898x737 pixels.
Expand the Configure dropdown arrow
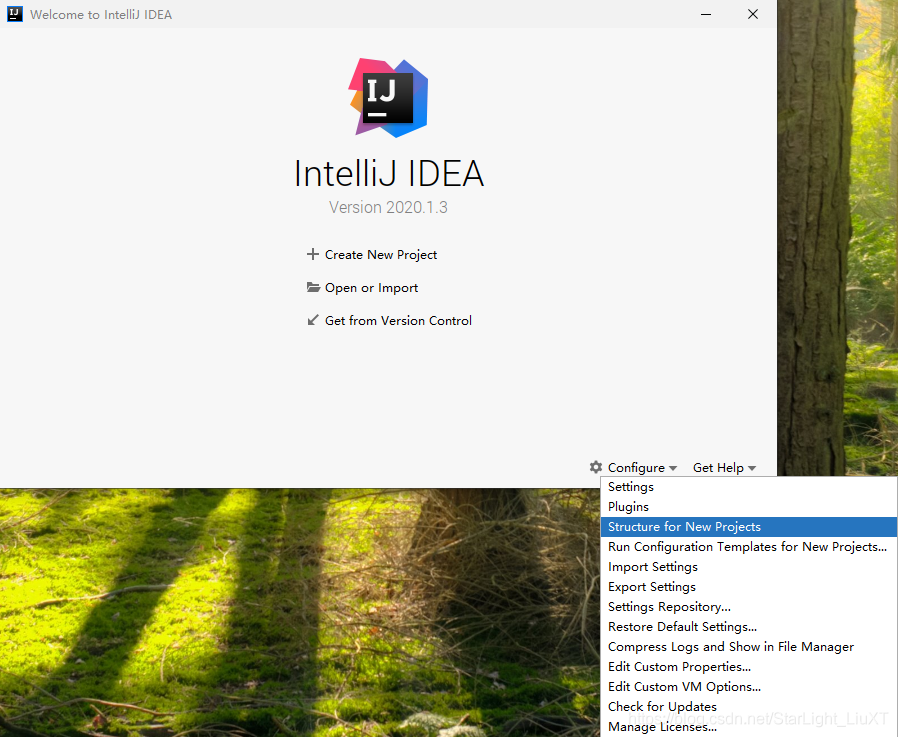point(673,468)
